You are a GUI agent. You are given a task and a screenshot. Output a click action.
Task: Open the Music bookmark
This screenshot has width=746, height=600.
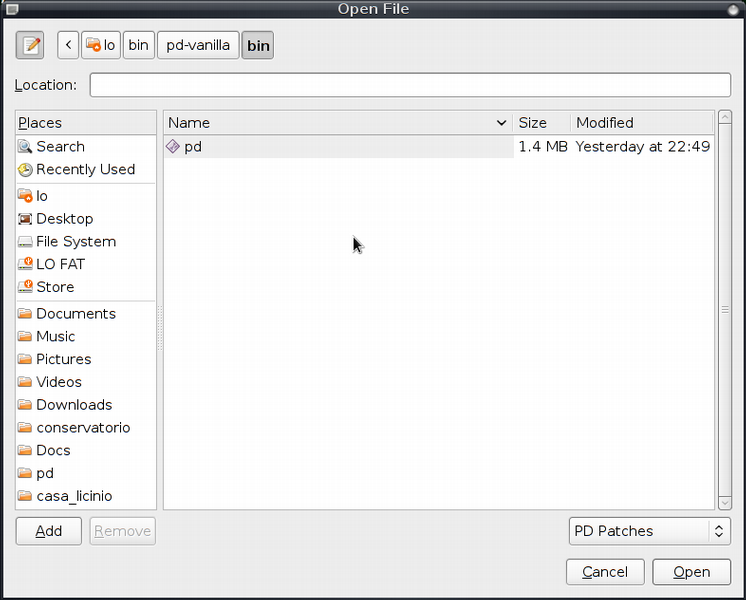(x=86, y=336)
